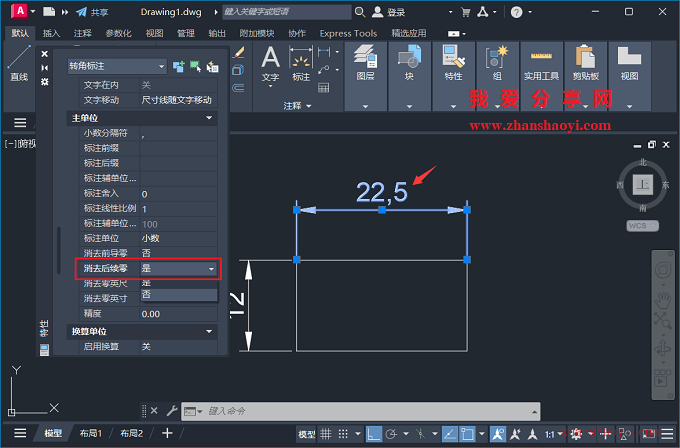Open Clipboard (剪贴板) ribbon icon
Viewport: 680px width, 448px height.
(585, 56)
